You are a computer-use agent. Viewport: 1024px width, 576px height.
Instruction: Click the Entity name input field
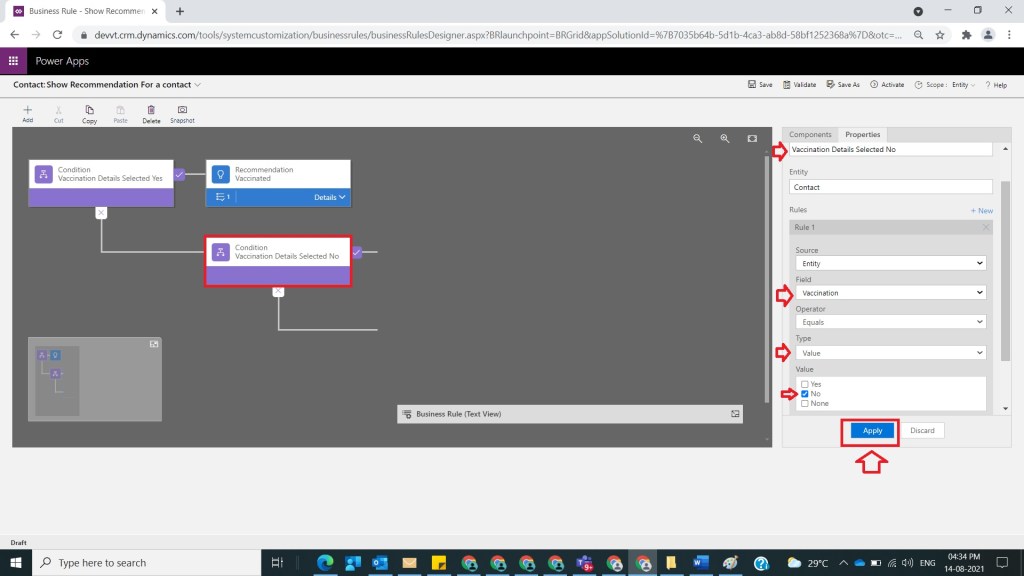(889, 187)
